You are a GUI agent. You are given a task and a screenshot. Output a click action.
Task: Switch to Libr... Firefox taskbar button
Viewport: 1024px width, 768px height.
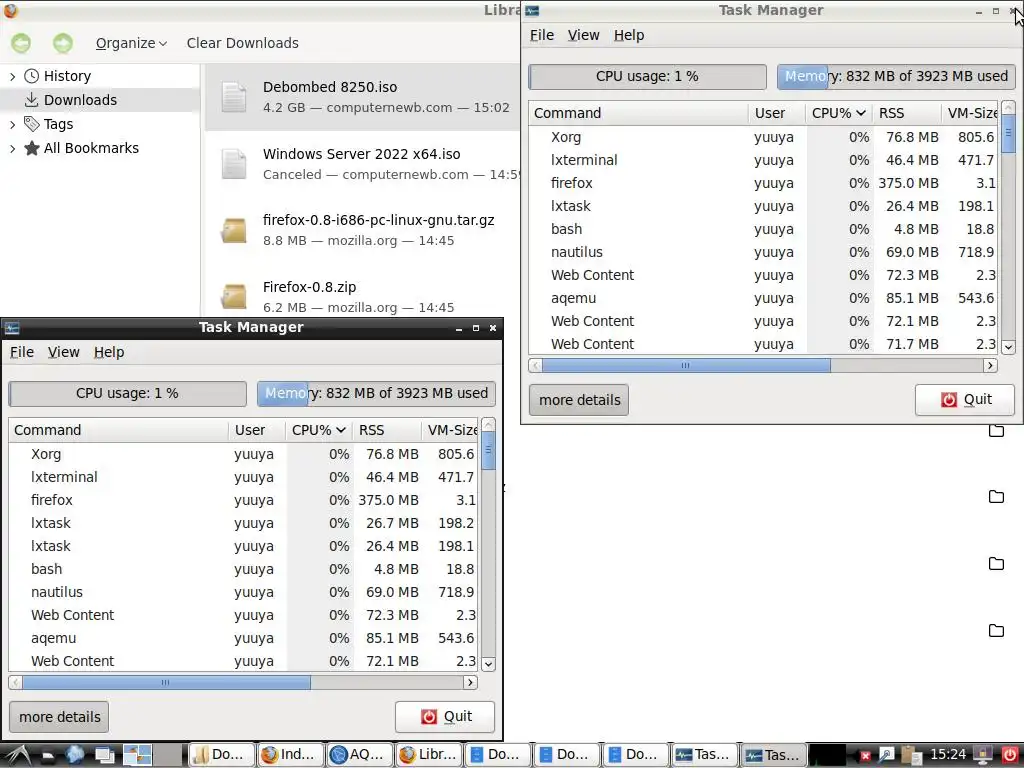click(428, 755)
